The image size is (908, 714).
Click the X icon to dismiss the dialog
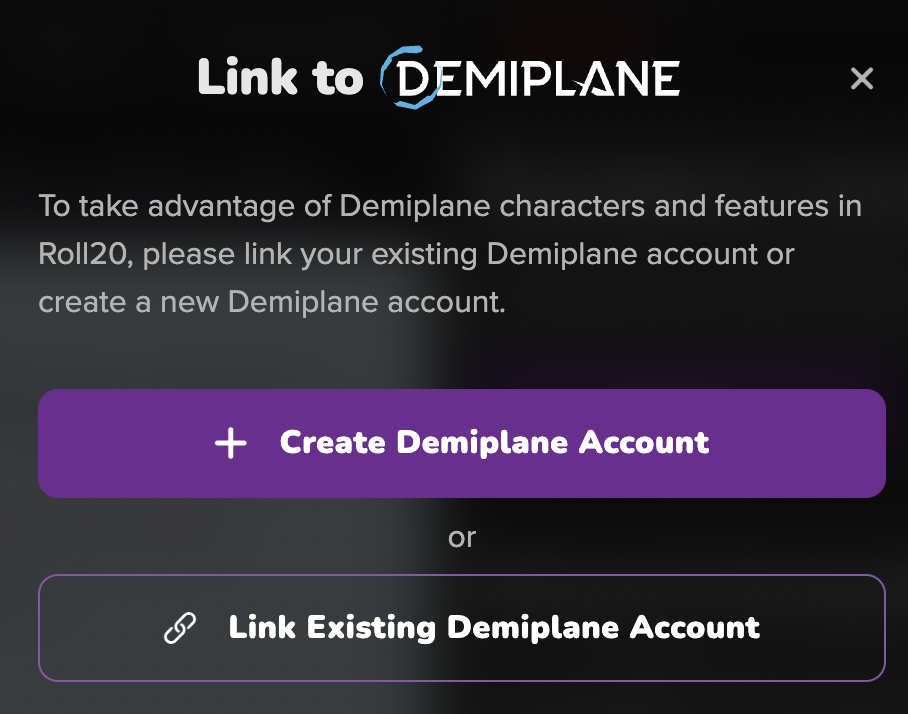coord(863,77)
